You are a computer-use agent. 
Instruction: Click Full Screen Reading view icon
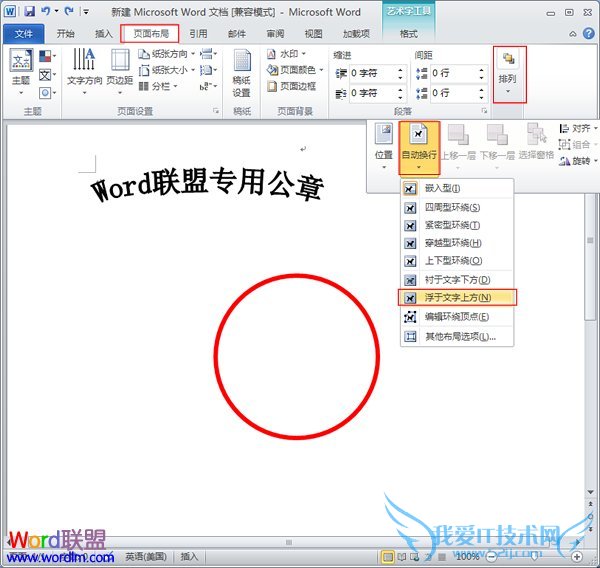click(401, 557)
